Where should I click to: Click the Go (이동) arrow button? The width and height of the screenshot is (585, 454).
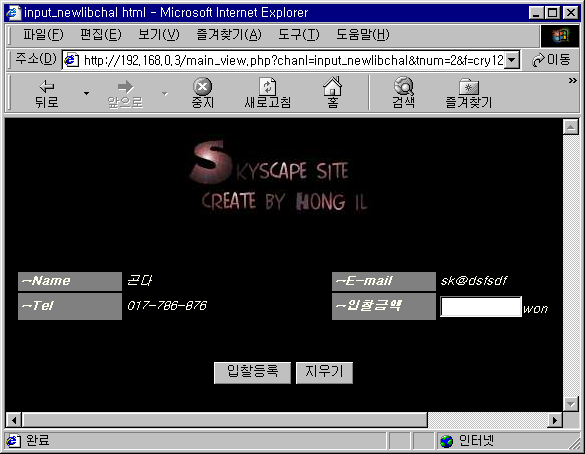tap(551, 60)
